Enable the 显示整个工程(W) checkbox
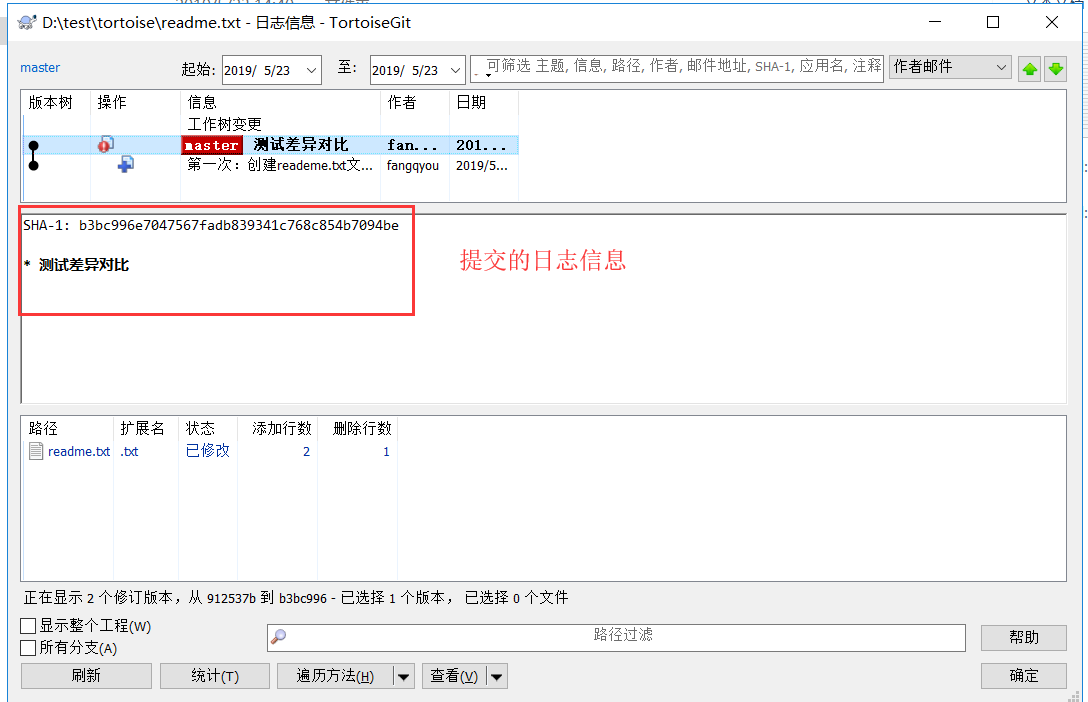The image size is (1088, 702). pyautogui.click(x=26, y=625)
